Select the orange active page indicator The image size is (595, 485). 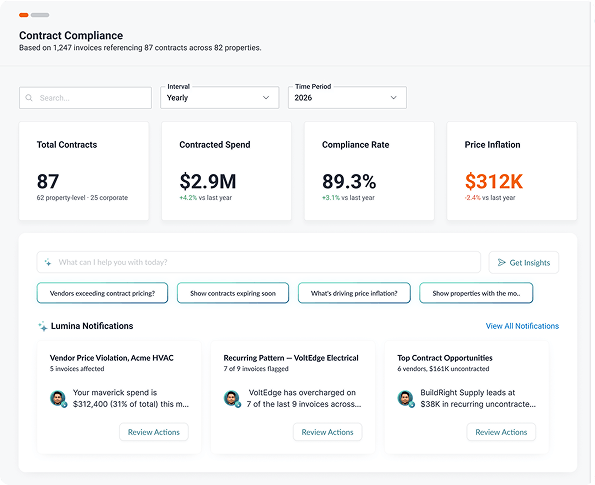point(24,15)
